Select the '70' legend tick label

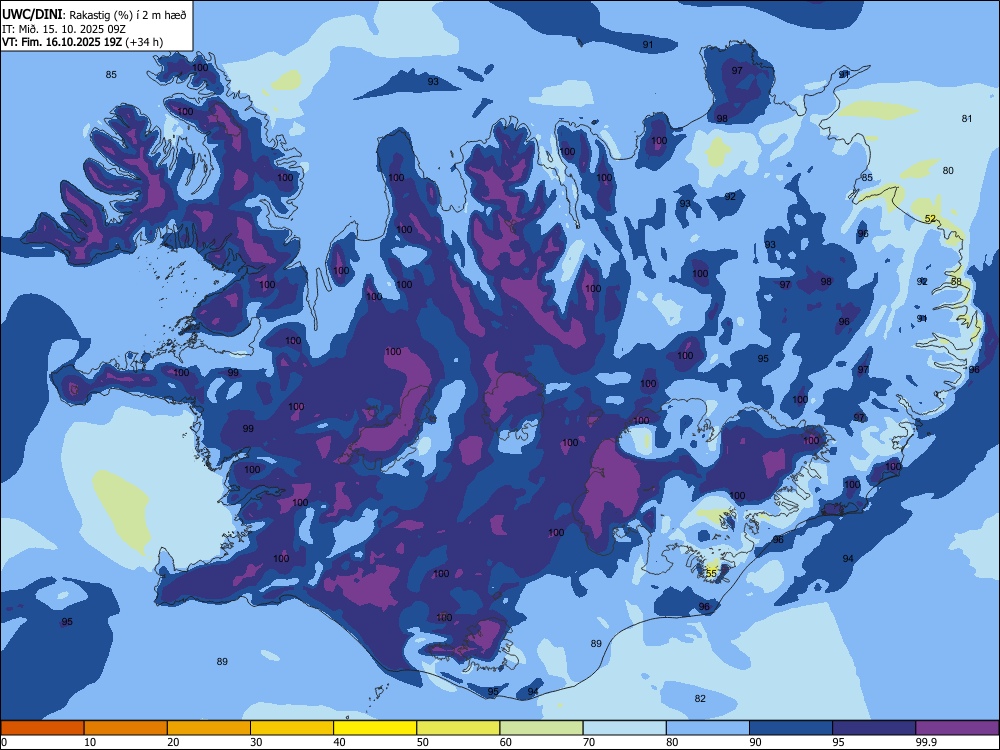tap(589, 742)
